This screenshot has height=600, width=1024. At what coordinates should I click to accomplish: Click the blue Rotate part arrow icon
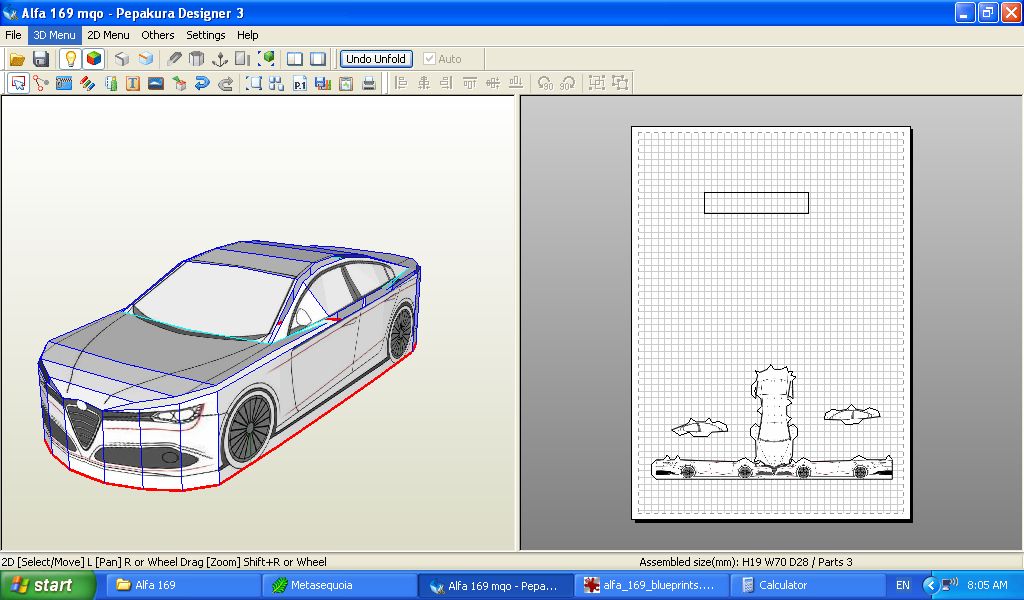click(x=202, y=84)
